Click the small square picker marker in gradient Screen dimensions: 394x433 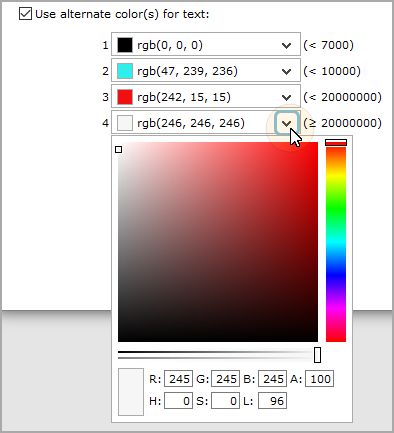tap(118, 149)
